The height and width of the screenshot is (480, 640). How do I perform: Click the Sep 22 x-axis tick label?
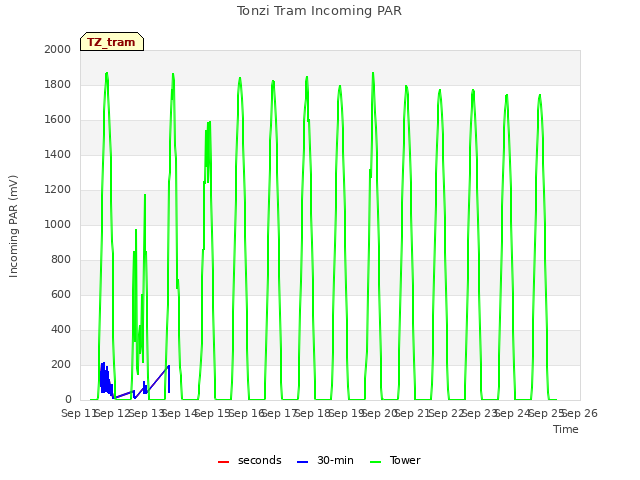point(447,413)
